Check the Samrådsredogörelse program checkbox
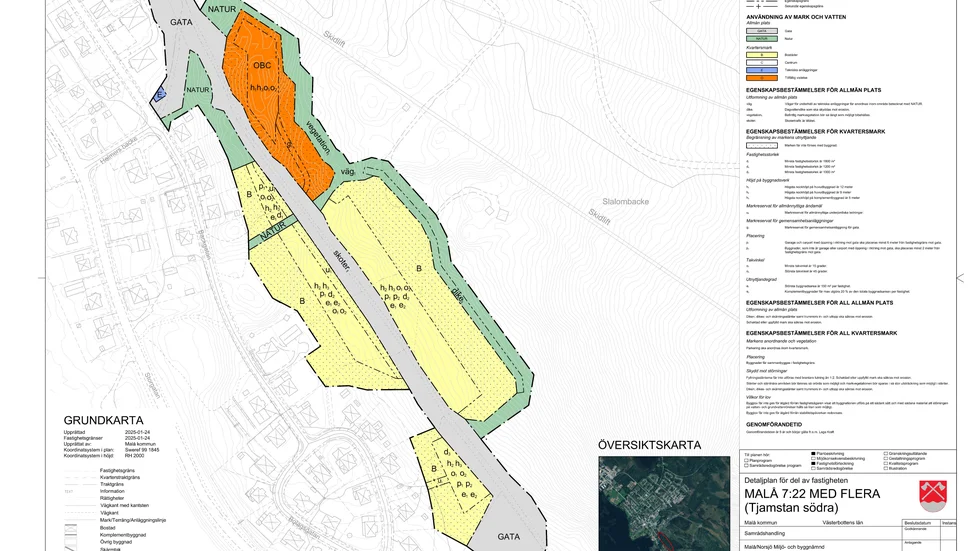 coord(746,465)
